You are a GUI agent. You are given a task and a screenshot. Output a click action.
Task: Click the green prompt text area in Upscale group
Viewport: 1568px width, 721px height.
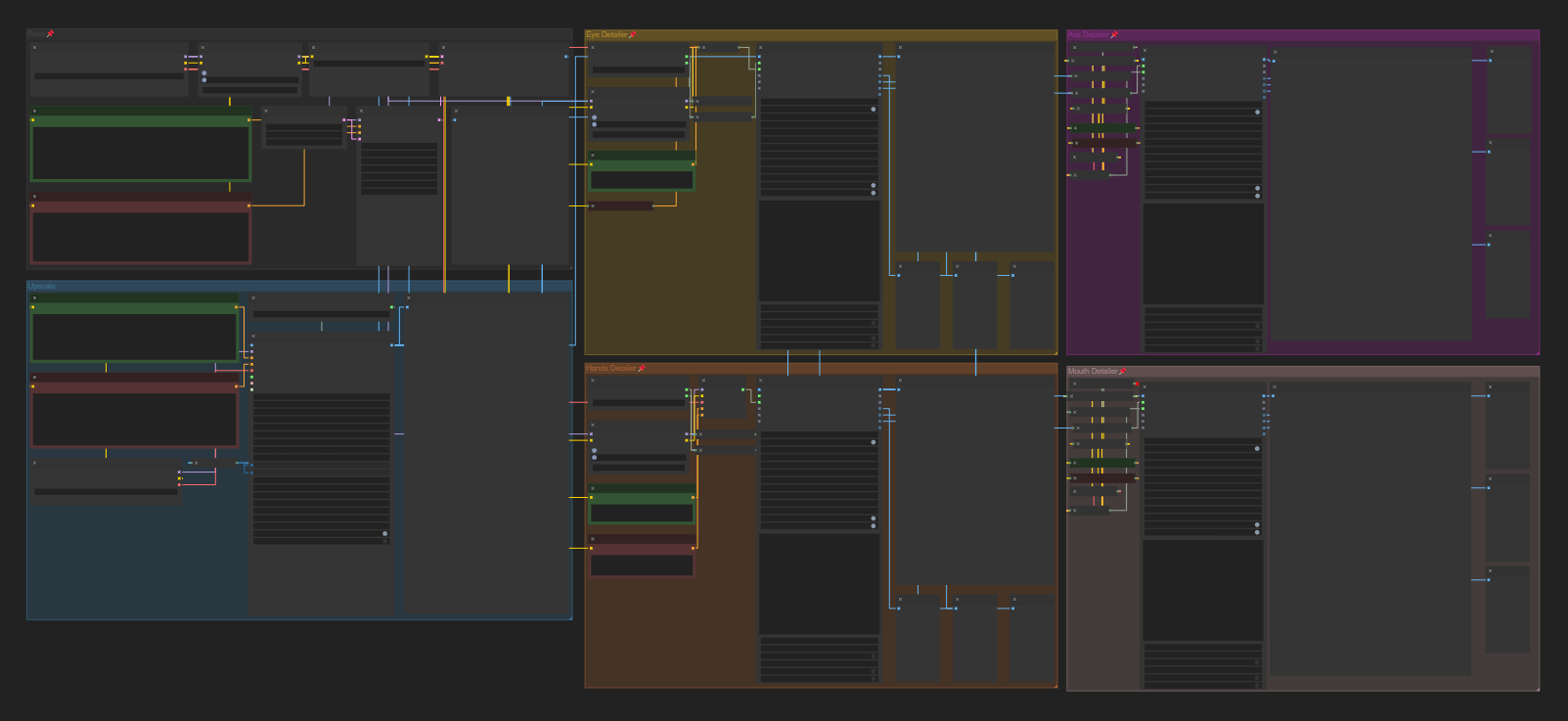click(x=133, y=337)
